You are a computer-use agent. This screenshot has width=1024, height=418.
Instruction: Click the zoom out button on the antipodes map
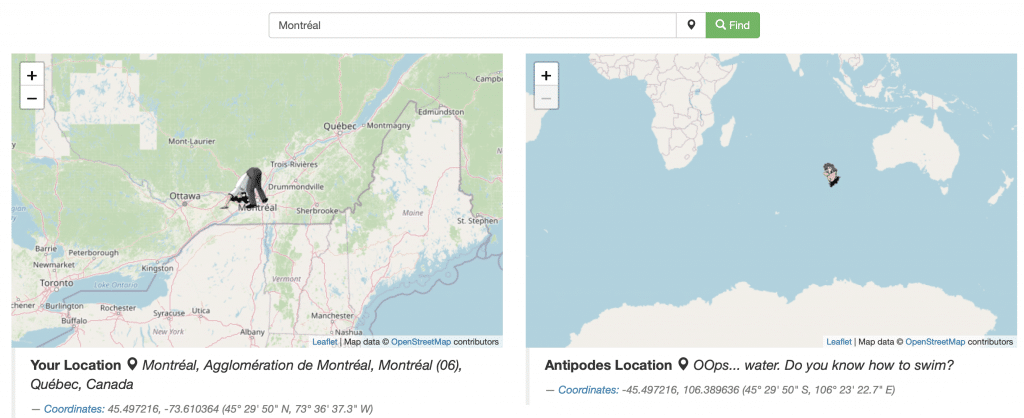pyautogui.click(x=546, y=98)
